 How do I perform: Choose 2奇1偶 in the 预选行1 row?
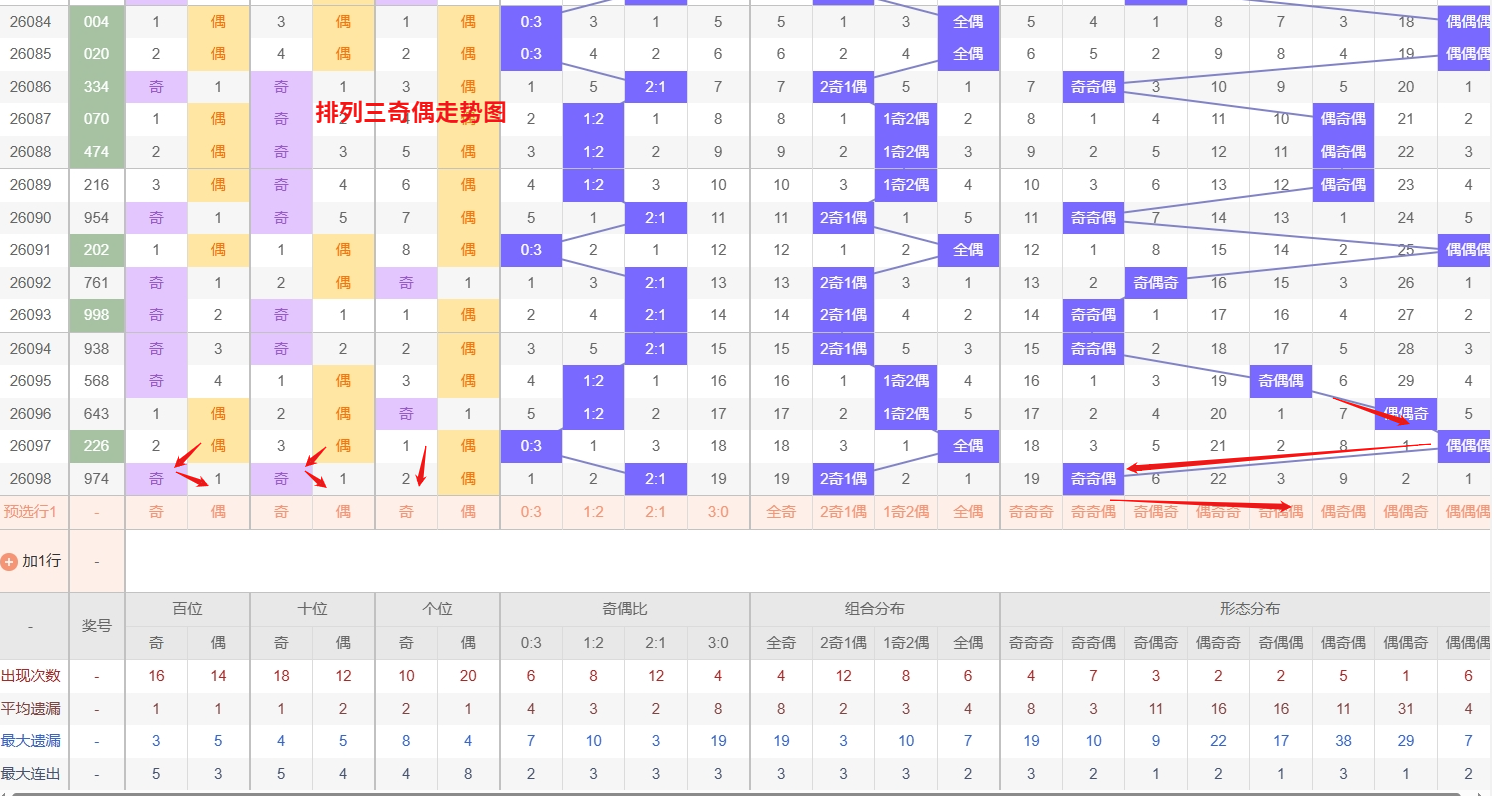[x=843, y=512]
